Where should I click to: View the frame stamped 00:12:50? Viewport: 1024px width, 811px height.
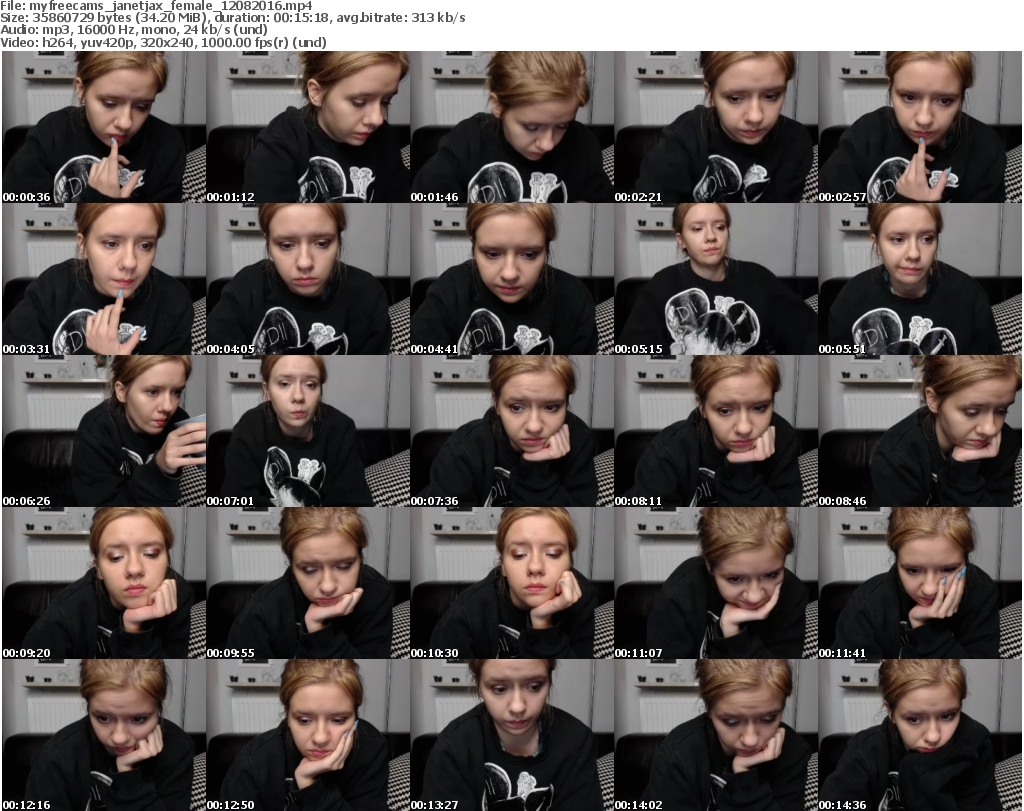(x=308, y=735)
